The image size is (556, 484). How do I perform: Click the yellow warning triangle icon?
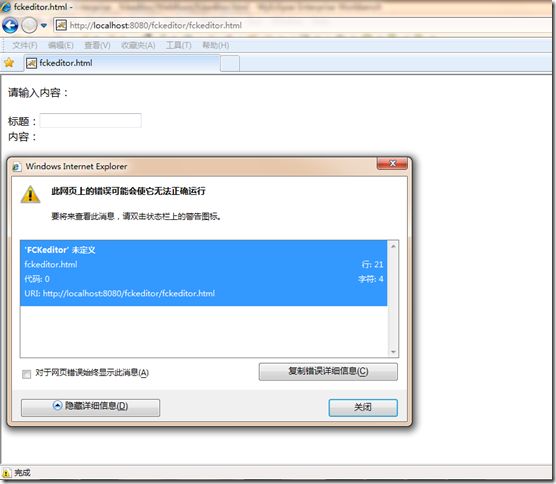click(30, 195)
